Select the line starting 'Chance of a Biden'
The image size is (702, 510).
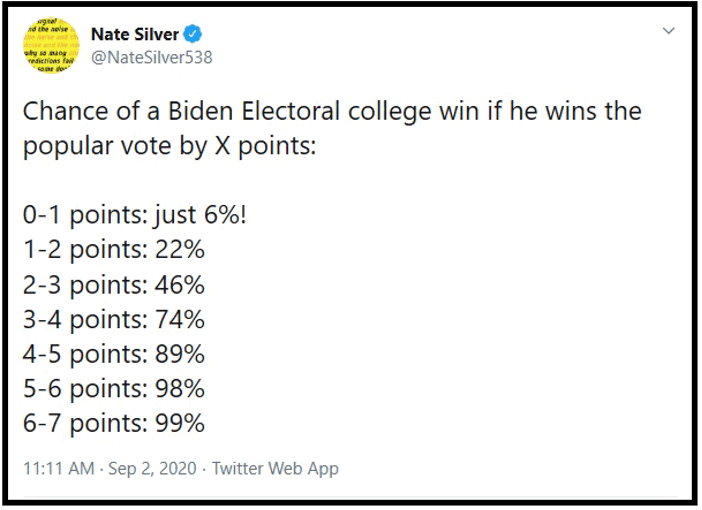[x=332, y=112]
